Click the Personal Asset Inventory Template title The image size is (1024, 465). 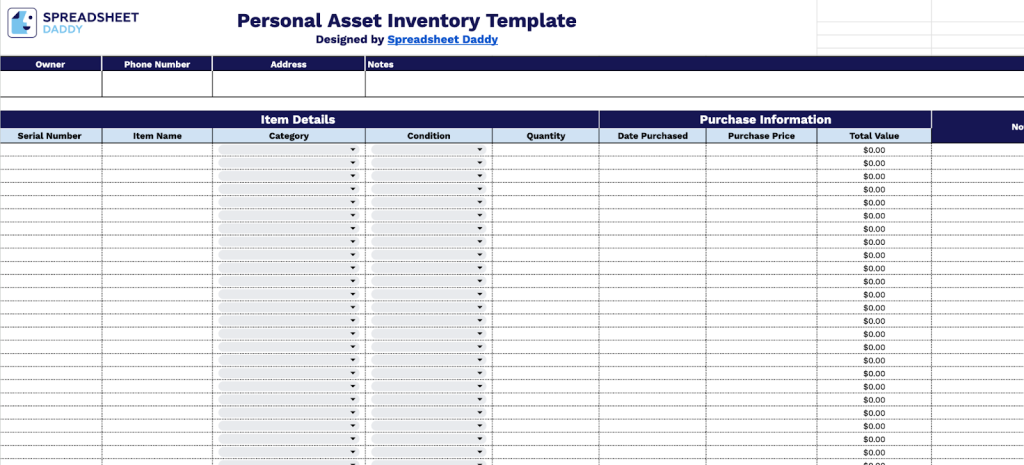click(x=406, y=21)
